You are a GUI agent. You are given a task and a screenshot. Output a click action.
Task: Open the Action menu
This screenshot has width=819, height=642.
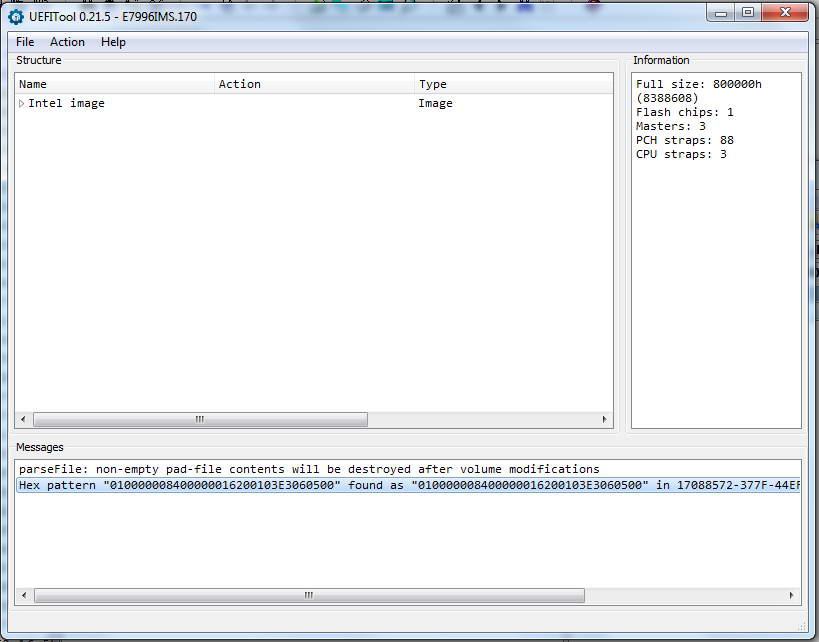click(67, 42)
